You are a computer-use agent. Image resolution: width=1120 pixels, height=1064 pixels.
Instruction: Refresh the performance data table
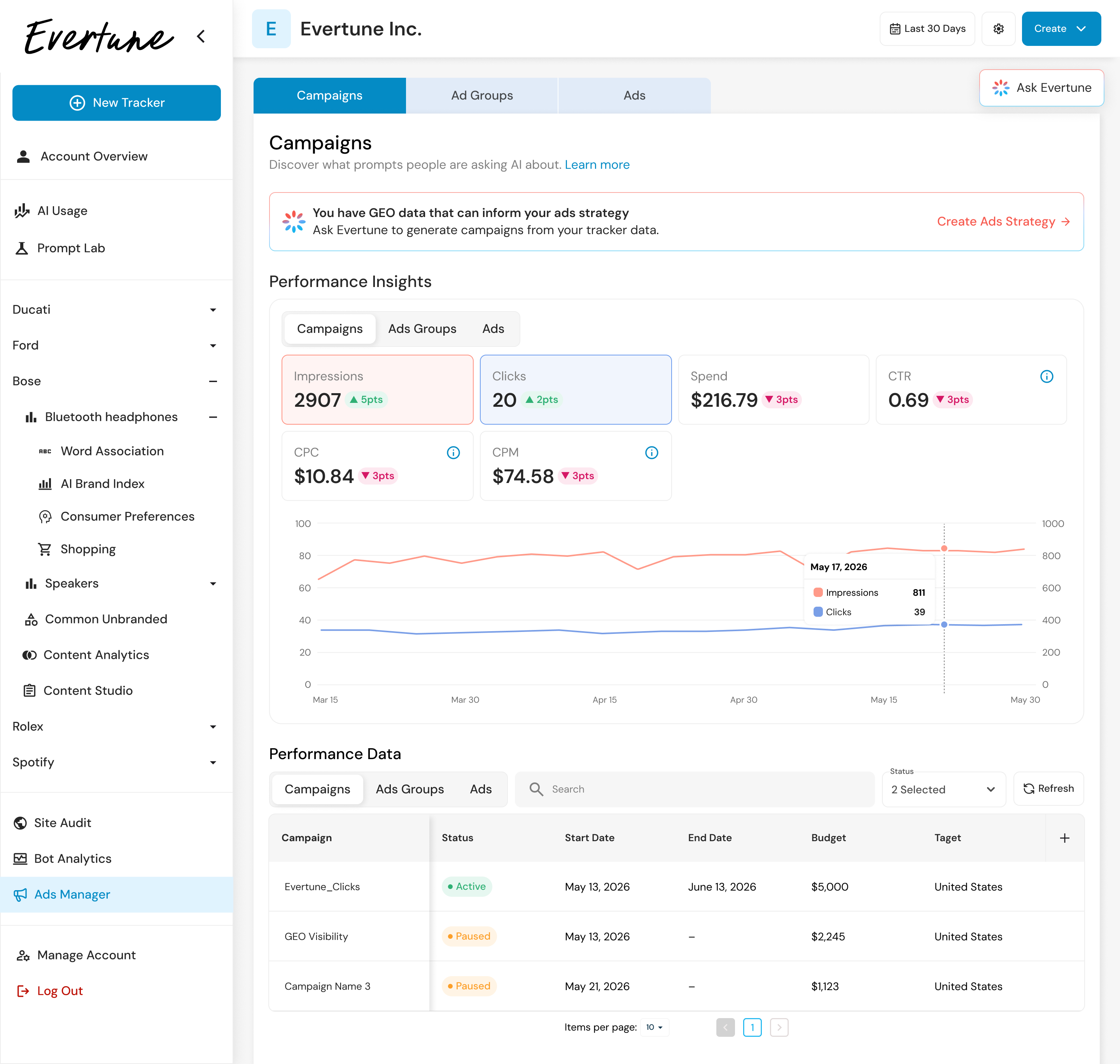coord(1048,788)
